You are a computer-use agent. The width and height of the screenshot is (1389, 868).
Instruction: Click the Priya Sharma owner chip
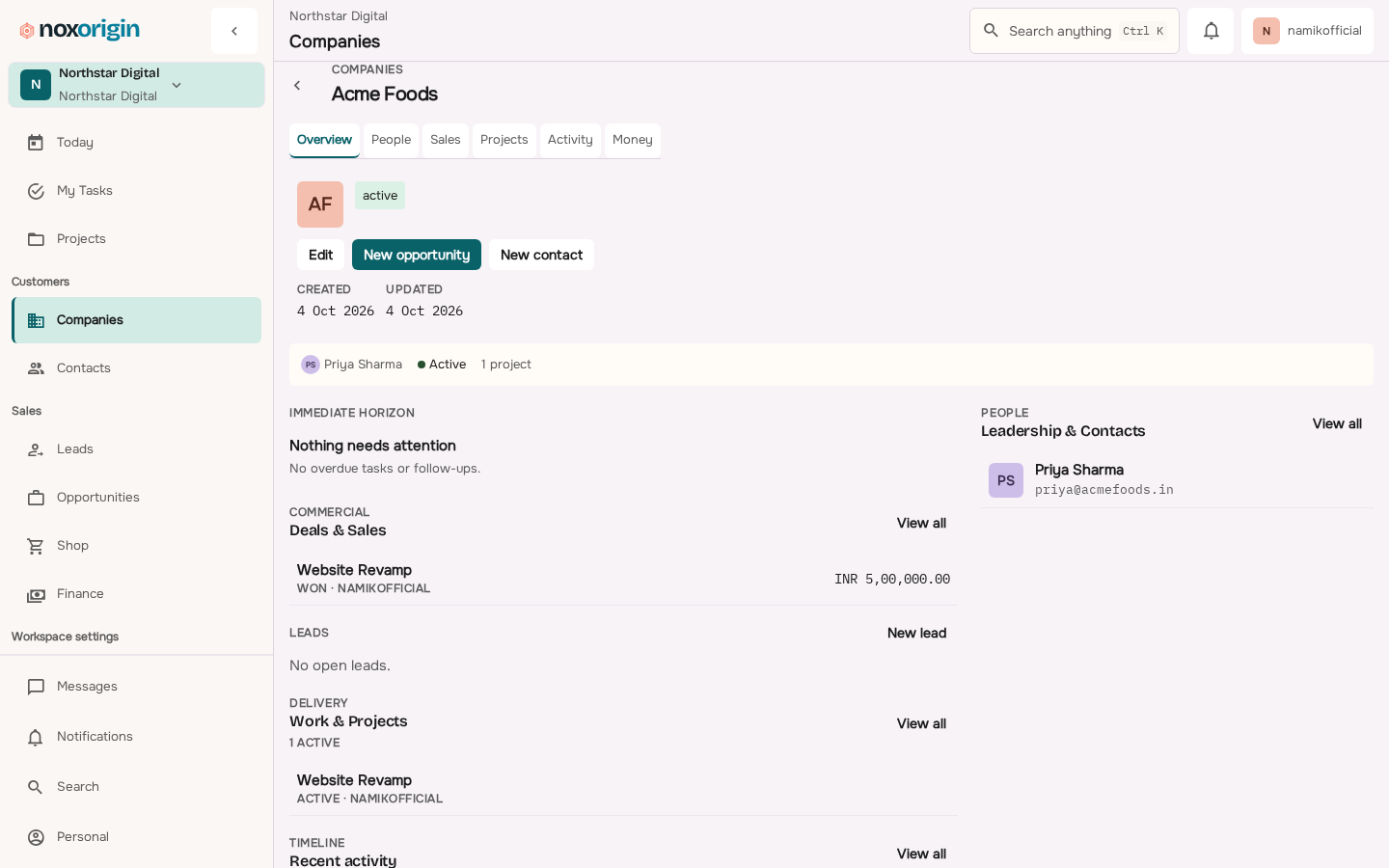click(x=351, y=365)
